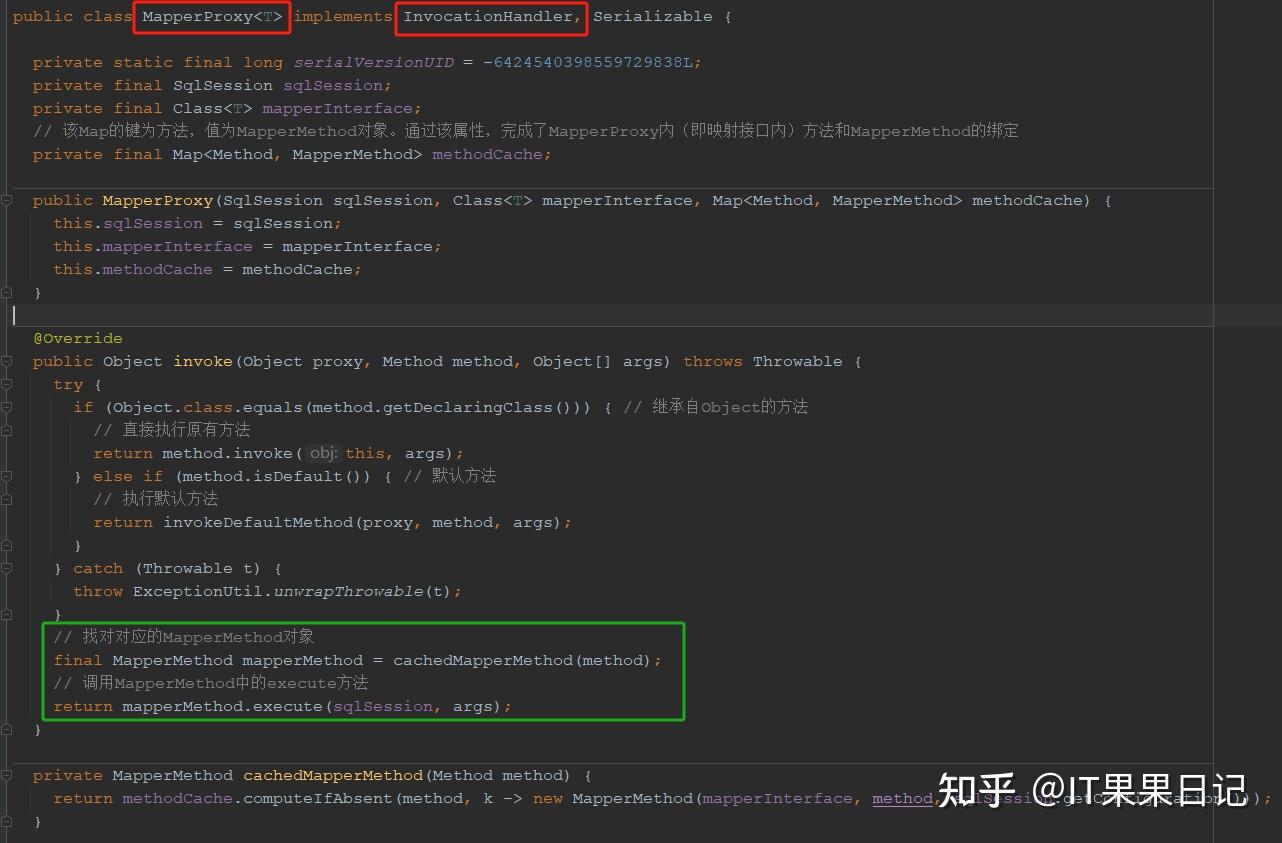
Task: Collapse the MapperProxy constructor fold marker
Action: [x=8, y=200]
